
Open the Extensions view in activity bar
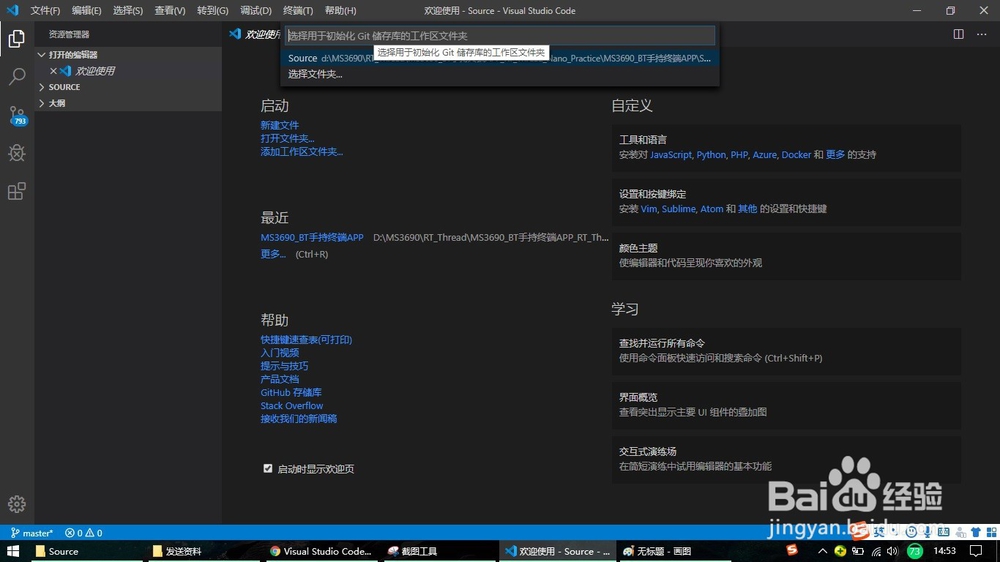[x=17, y=191]
